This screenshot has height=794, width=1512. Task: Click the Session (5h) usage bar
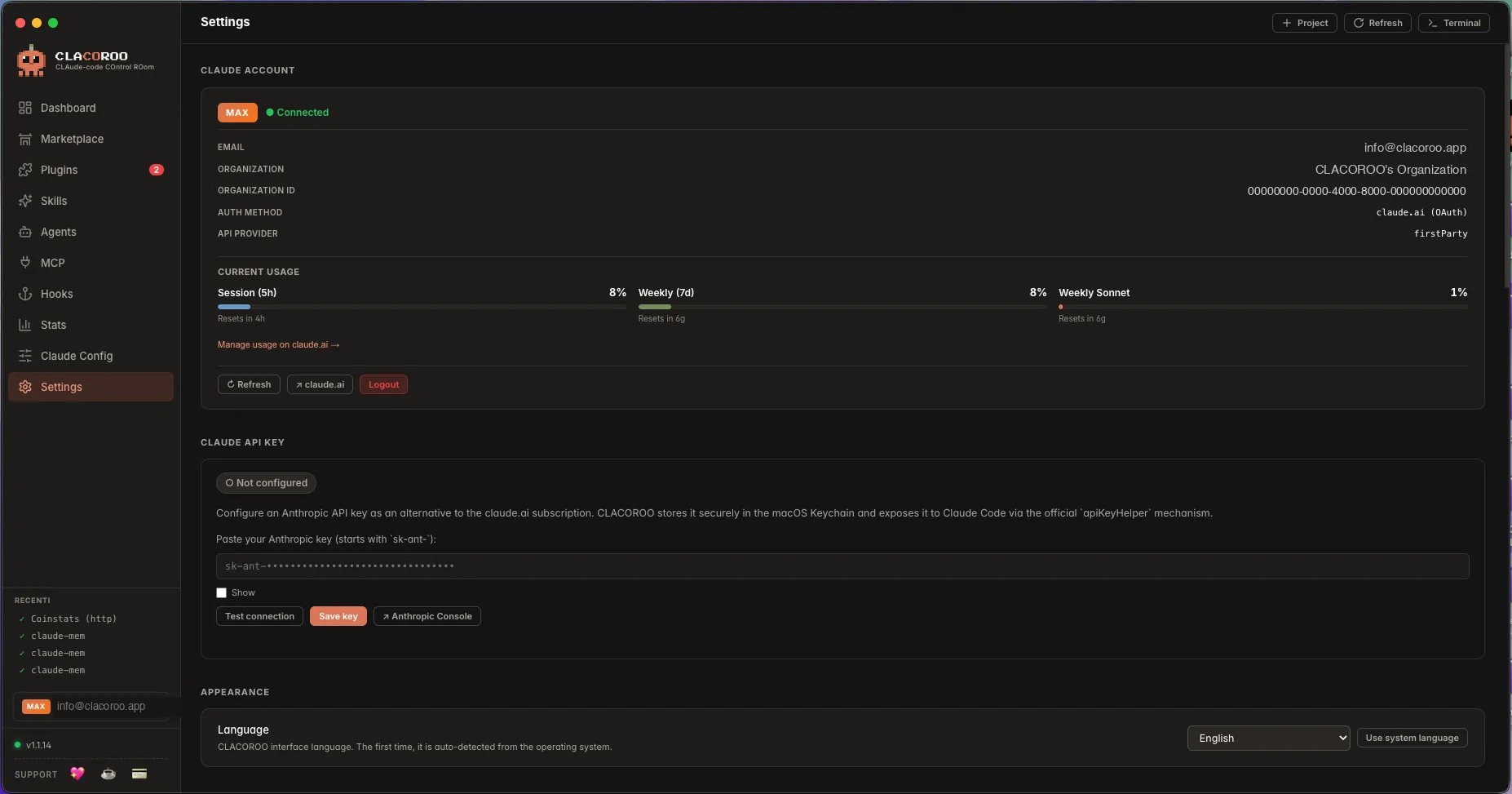pos(422,307)
